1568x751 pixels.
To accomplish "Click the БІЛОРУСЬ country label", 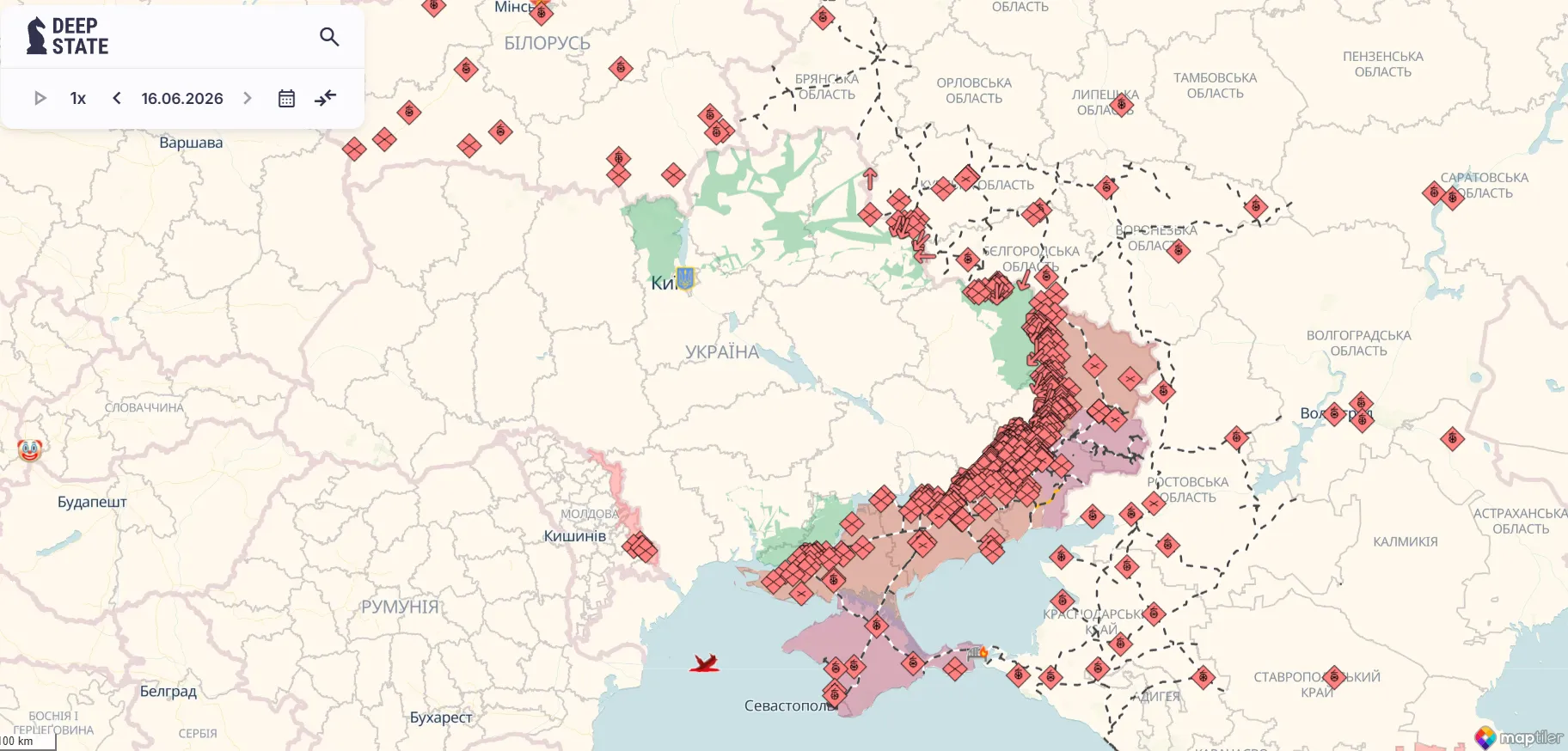I will click(547, 43).
